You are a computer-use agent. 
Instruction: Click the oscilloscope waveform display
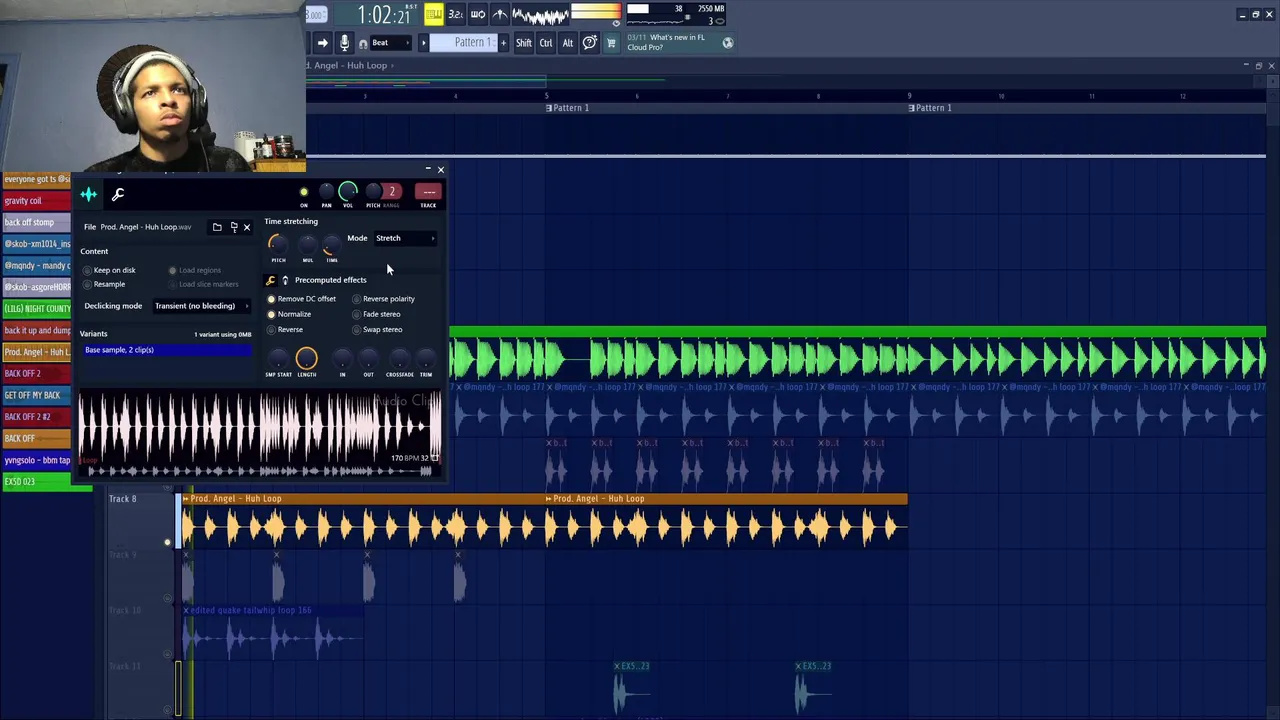(x=540, y=15)
